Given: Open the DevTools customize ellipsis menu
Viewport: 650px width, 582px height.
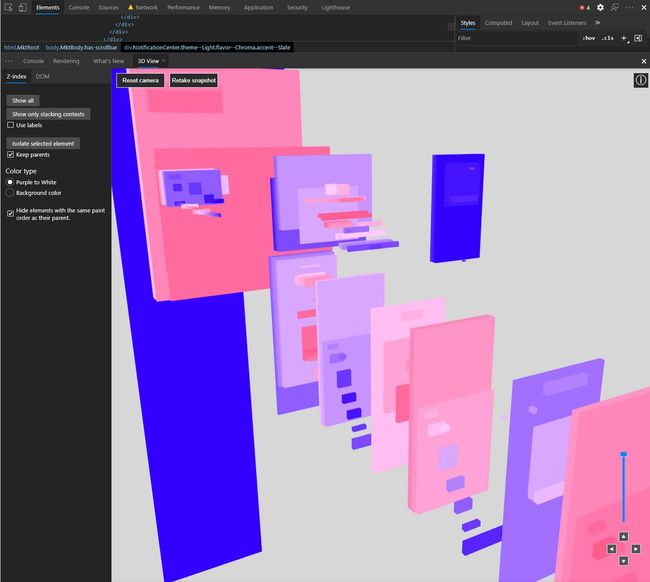Looking at the screenshot, I should (630, 7).
